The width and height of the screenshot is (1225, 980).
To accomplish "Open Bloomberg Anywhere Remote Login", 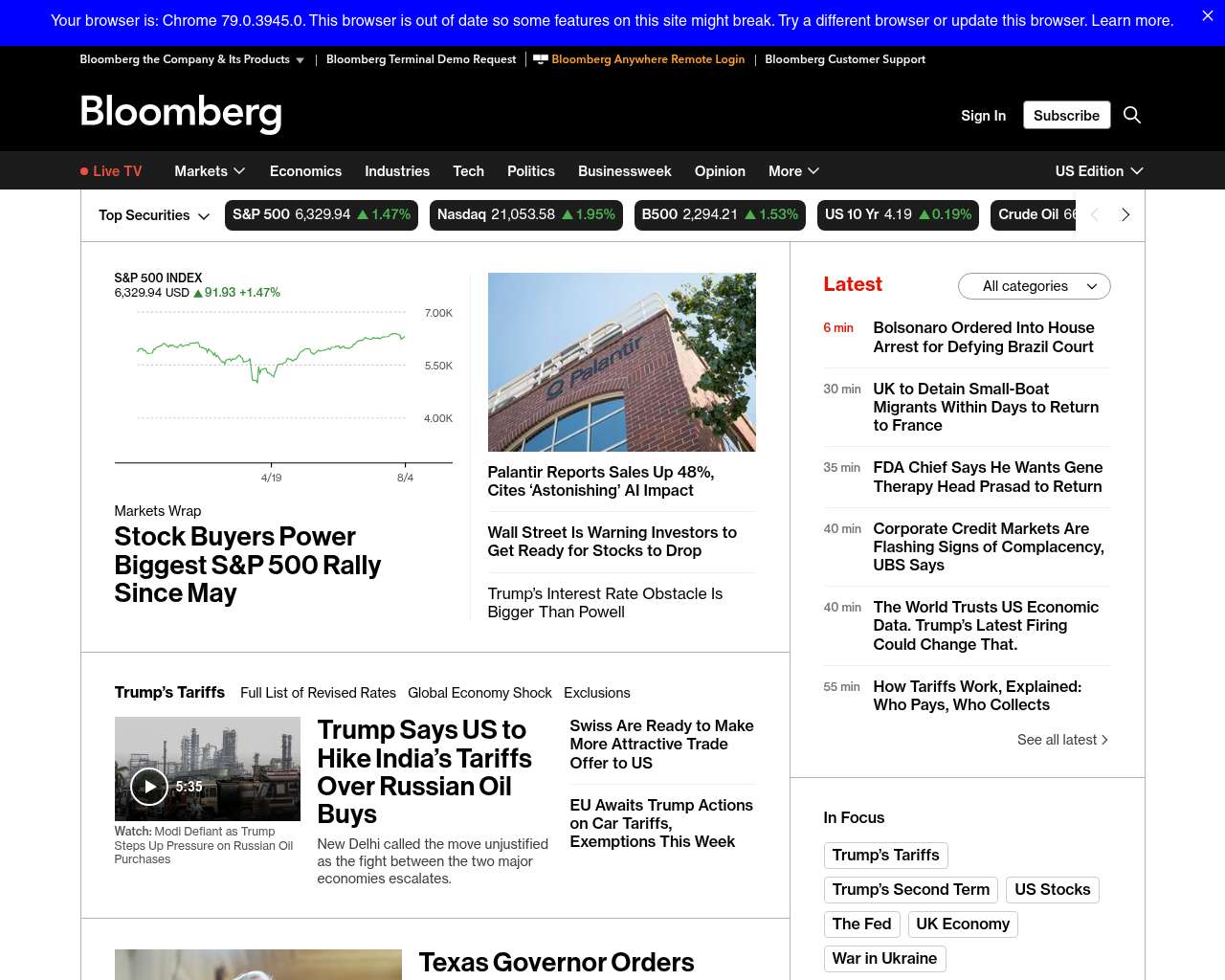I will (x=648, y=59).
